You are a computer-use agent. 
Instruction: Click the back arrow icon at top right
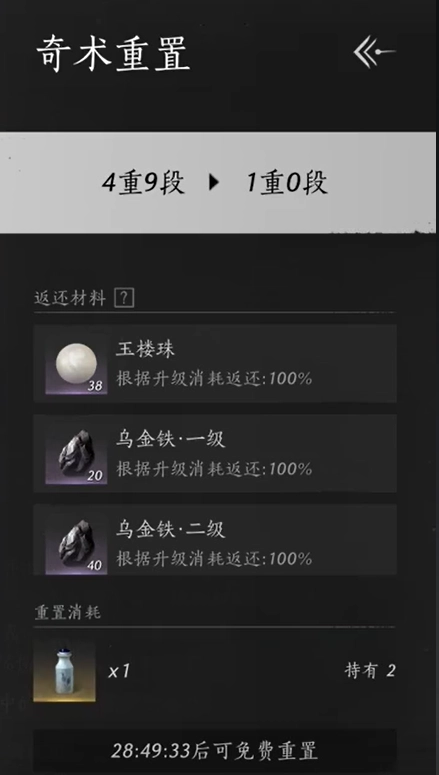374,51
